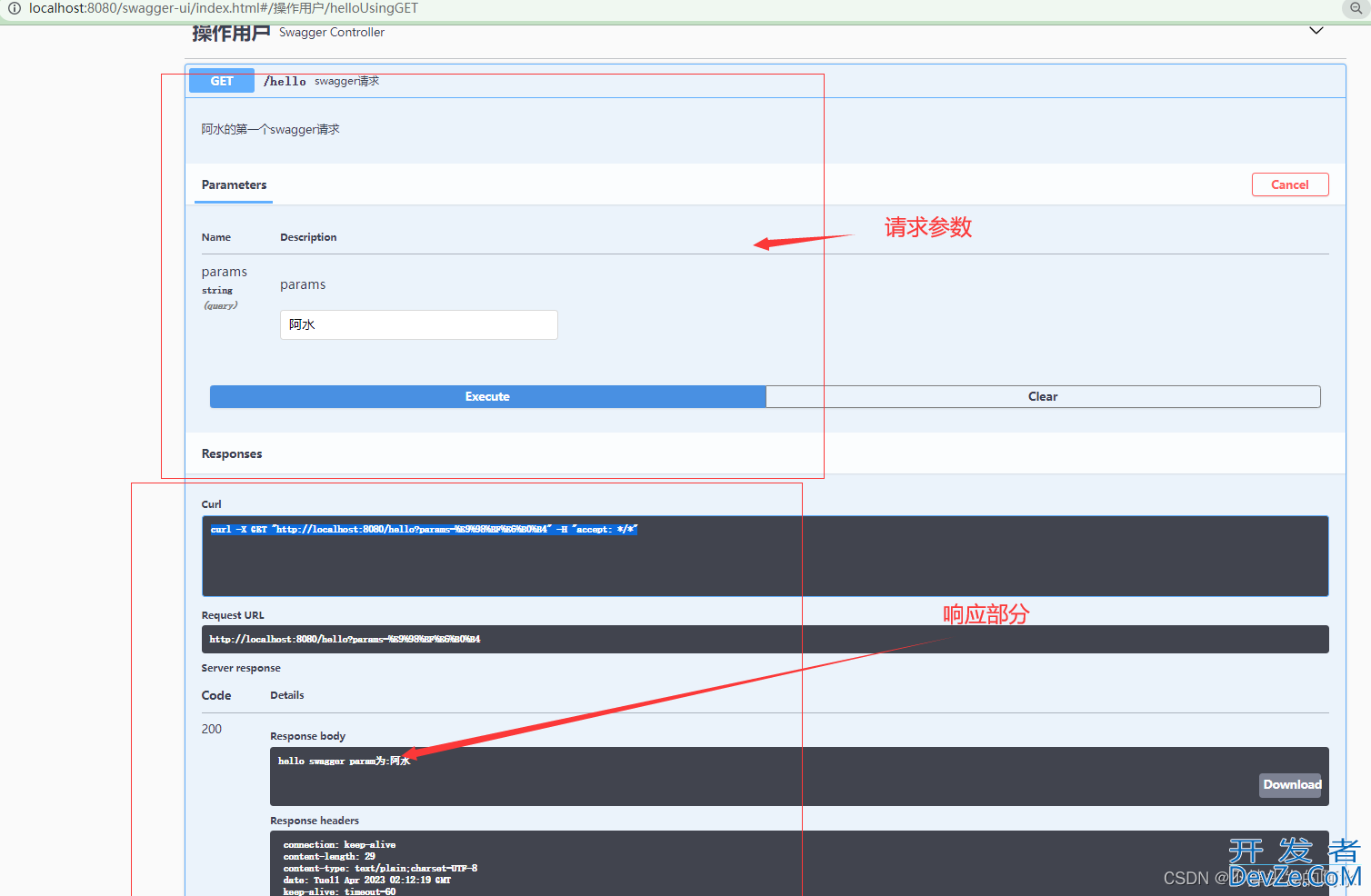1371x896 pixels.
Task: Click the 操作用户 controller title
Action: 231,34
